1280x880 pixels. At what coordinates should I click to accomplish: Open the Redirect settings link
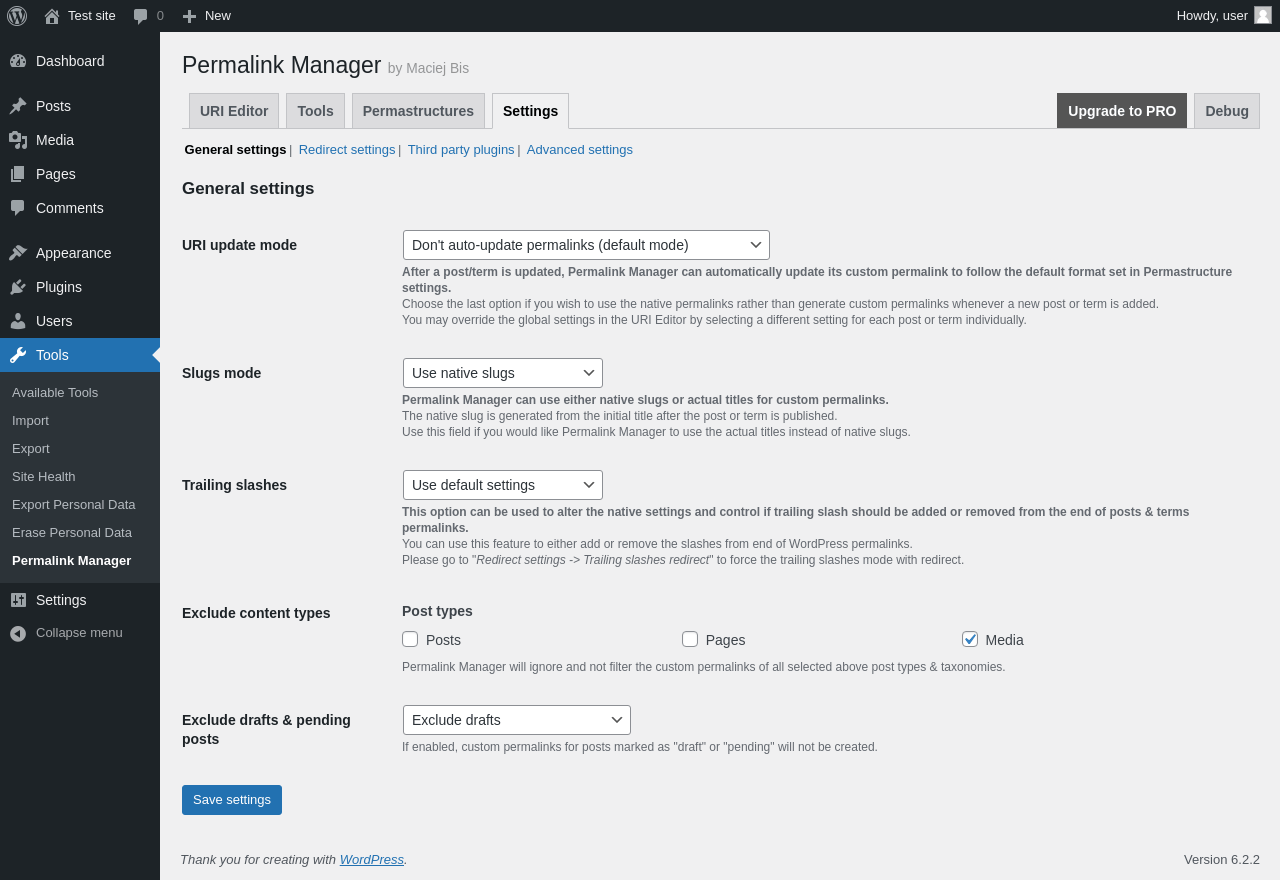(347, 150)
